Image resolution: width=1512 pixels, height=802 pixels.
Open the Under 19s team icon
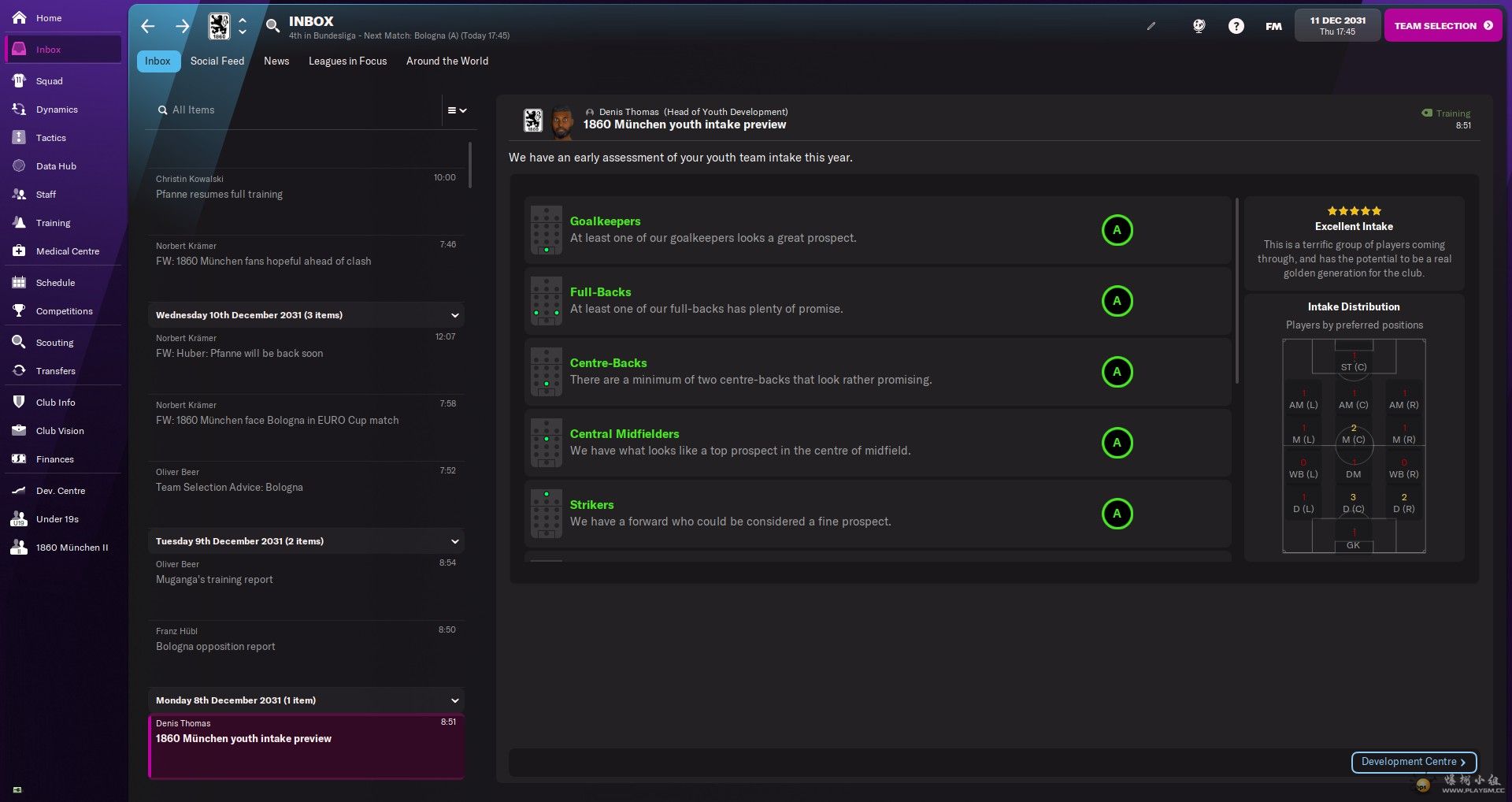coord(20,518)
